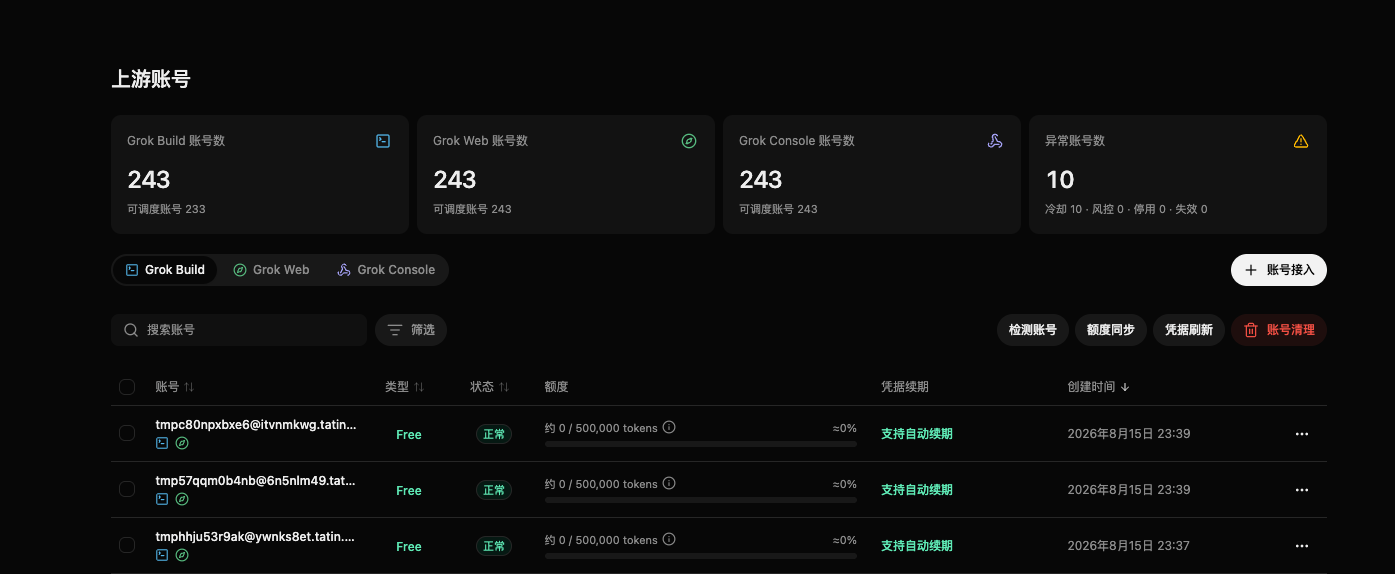Click the 额度 column header
The image size is (1395, 574).
(557, 387)
